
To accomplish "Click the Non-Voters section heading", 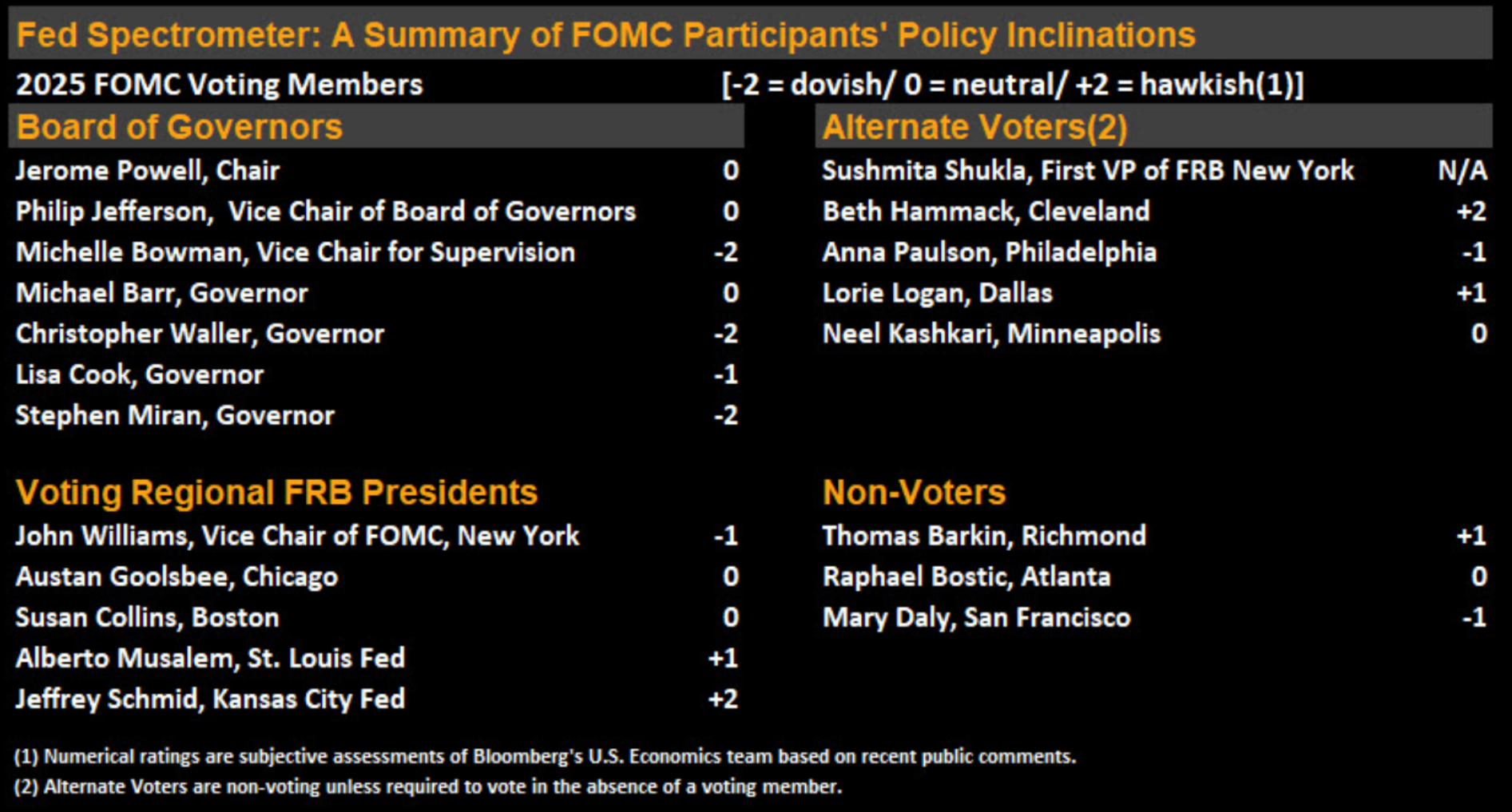I will [x=914, y=492].
